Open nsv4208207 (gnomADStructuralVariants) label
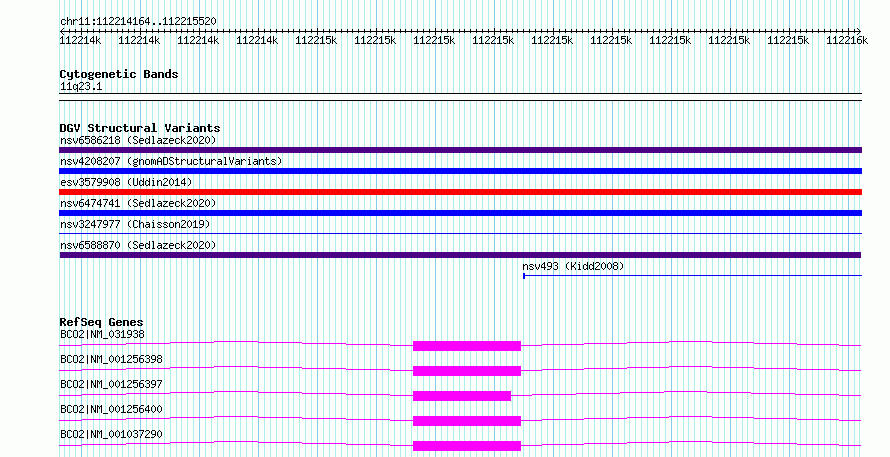The width and height of the screenshot is (890, 457). (x=171, y=161)
